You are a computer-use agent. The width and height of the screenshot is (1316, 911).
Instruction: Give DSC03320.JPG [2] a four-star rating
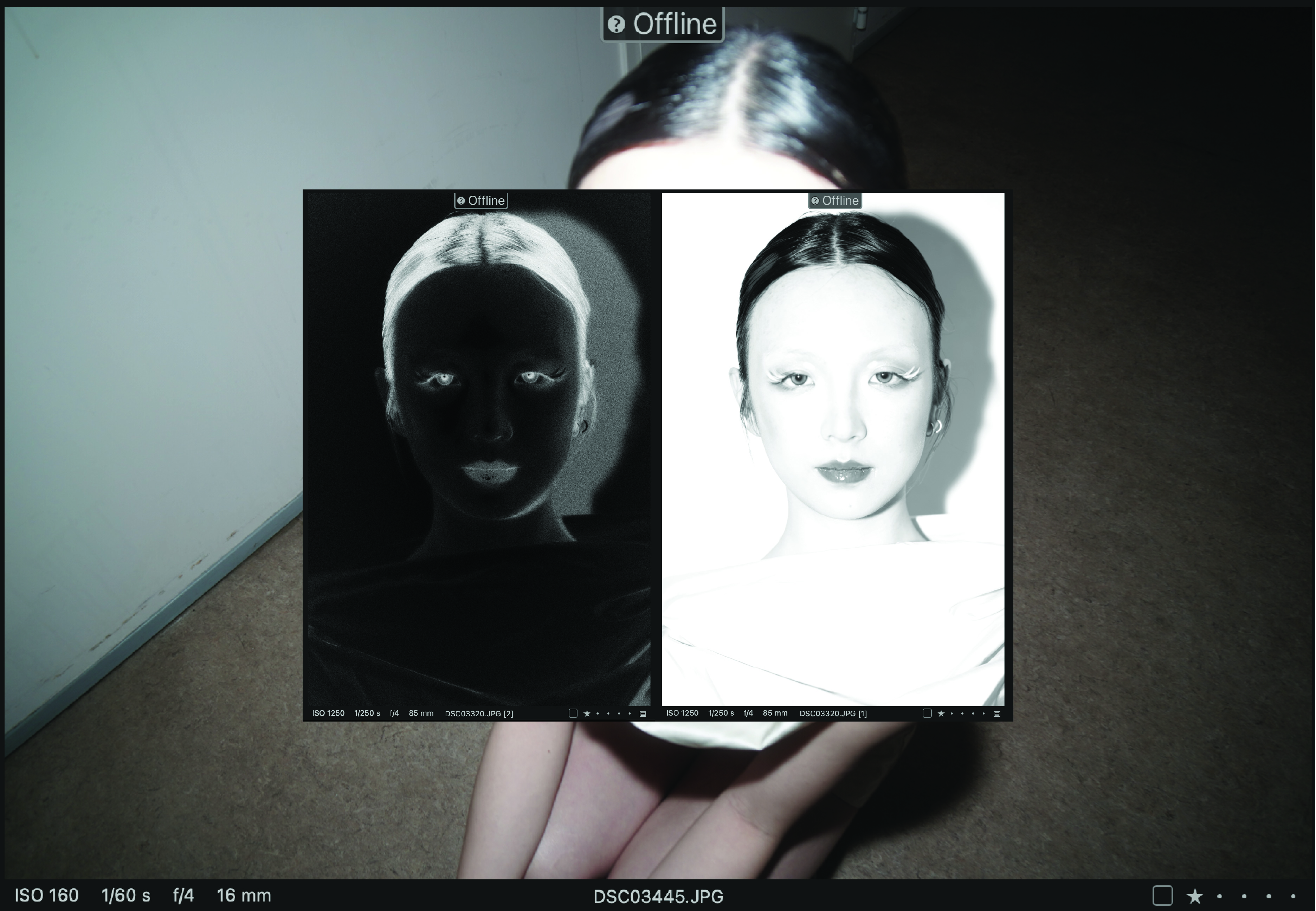click(619, 713)
